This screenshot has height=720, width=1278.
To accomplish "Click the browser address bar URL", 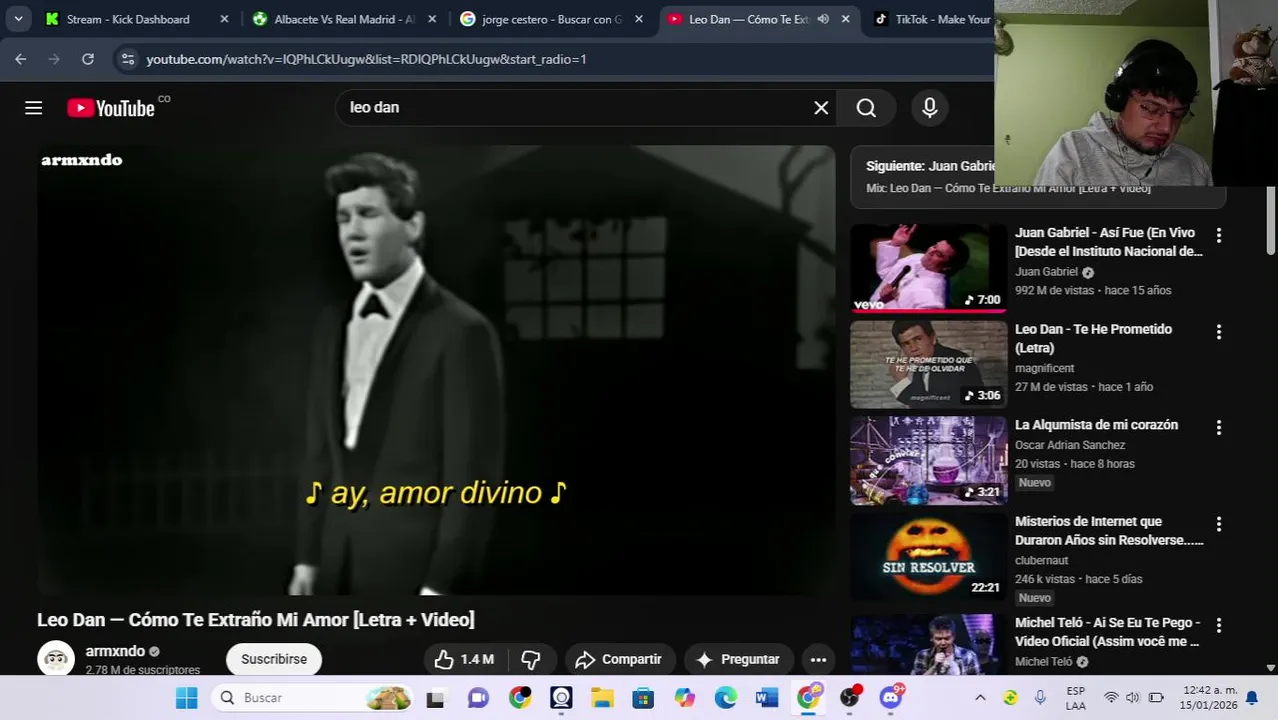I will point(366,59).
